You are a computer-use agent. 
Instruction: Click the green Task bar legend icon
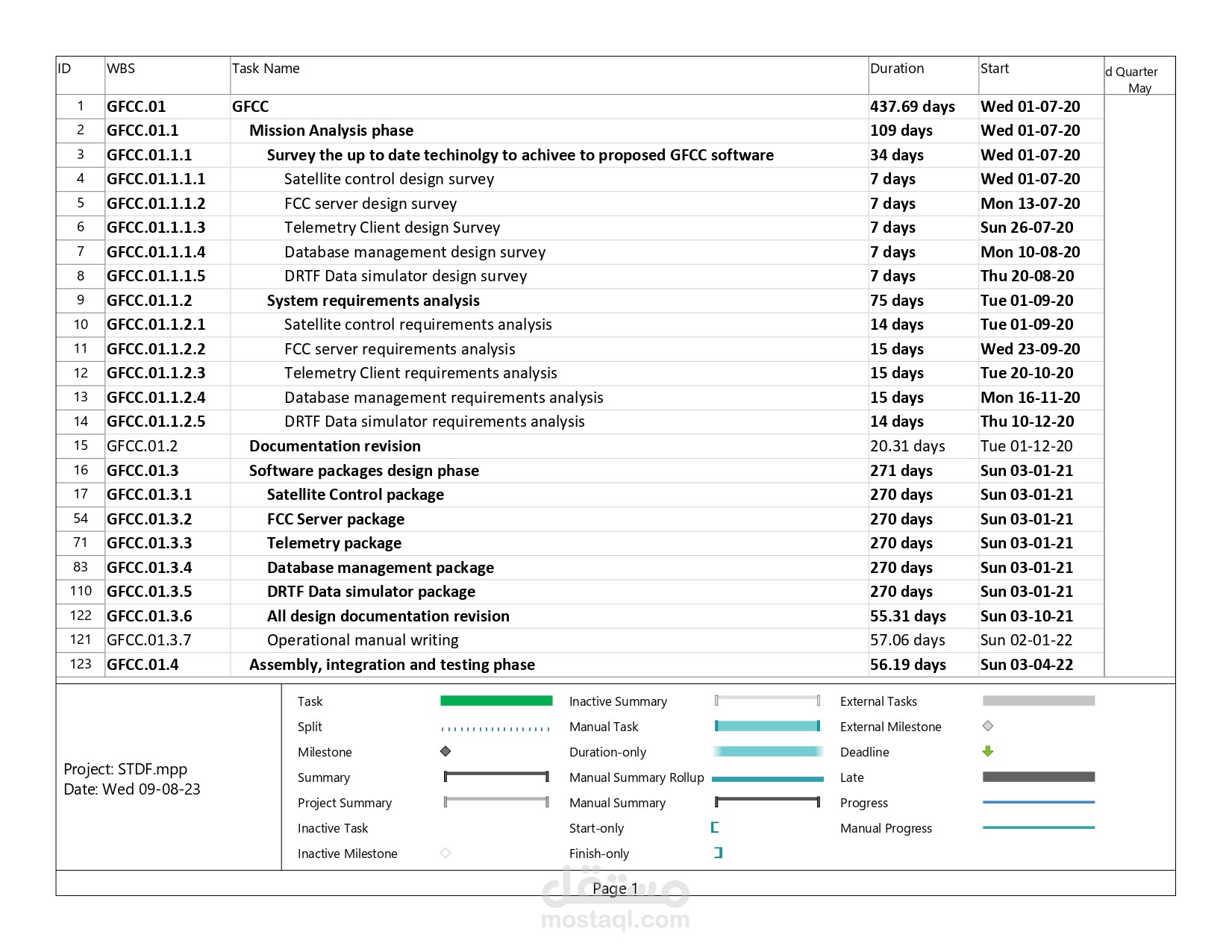tap(496, 701)
